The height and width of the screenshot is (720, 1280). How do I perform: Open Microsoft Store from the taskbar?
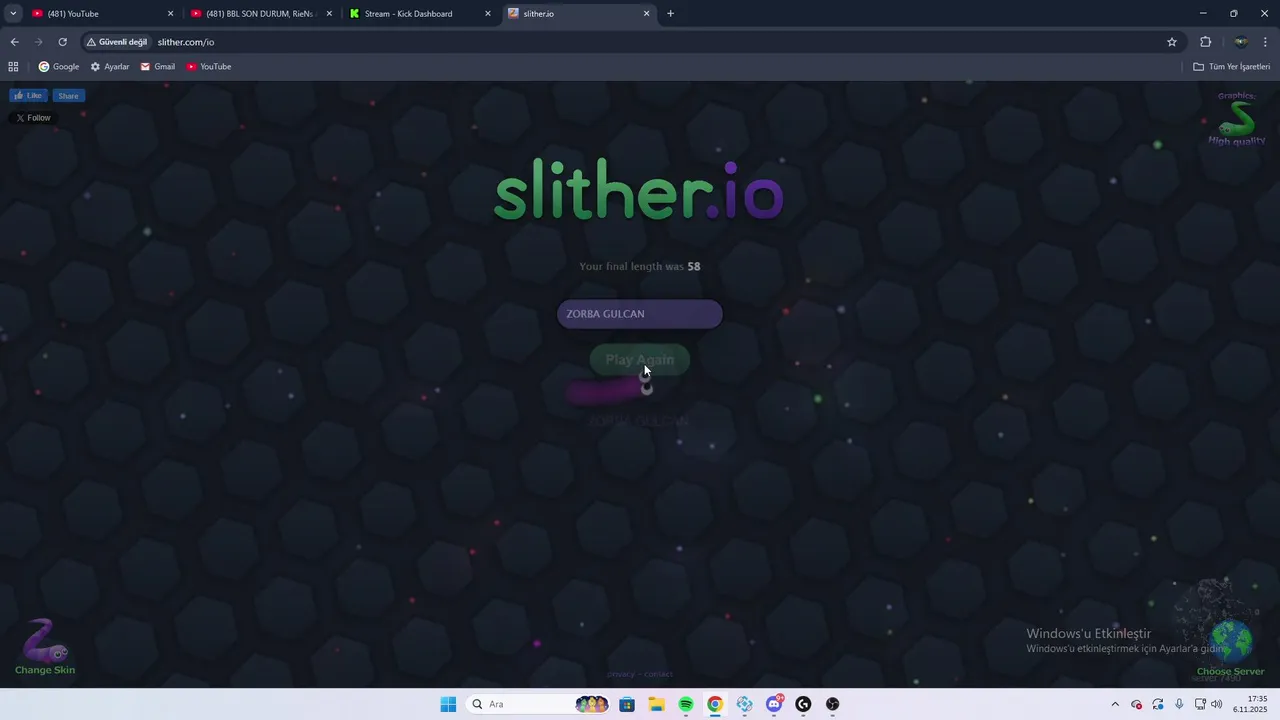tap(627, 704)
